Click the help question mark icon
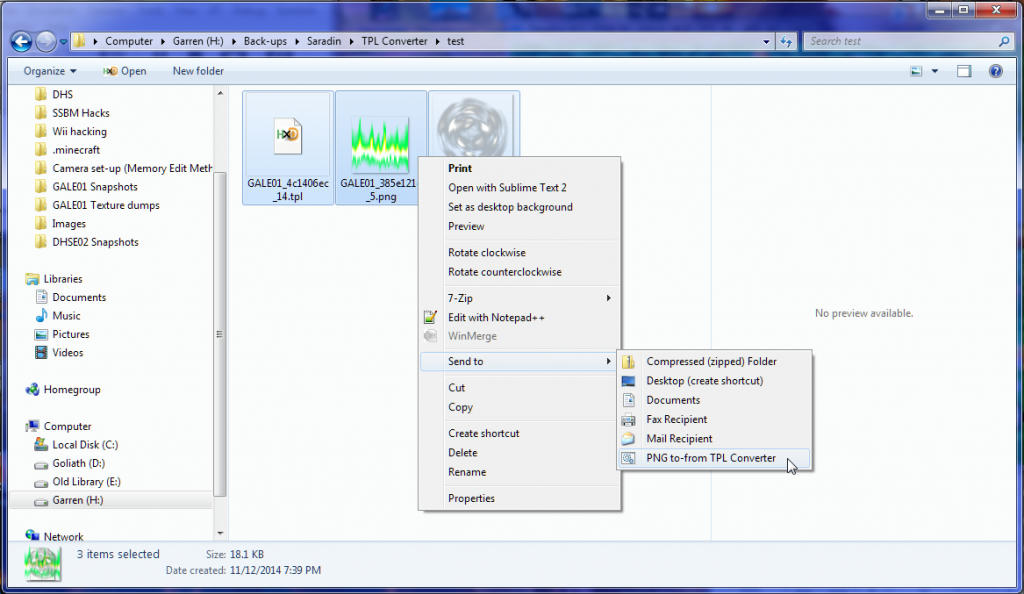The width and height of the screenshot is (1024, 594). click(995, 71)
